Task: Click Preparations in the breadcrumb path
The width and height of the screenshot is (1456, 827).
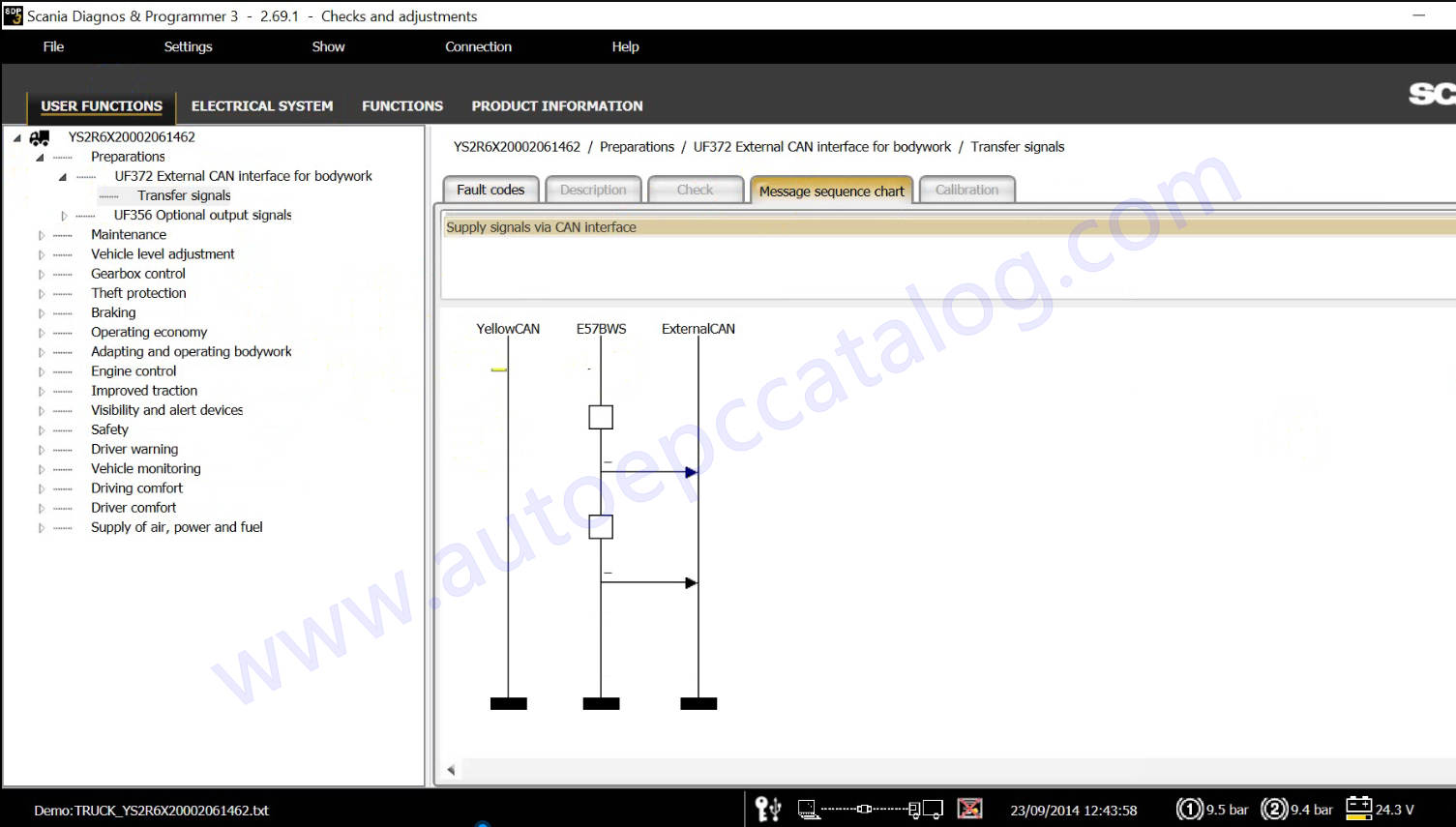Action: pos(637,147)
